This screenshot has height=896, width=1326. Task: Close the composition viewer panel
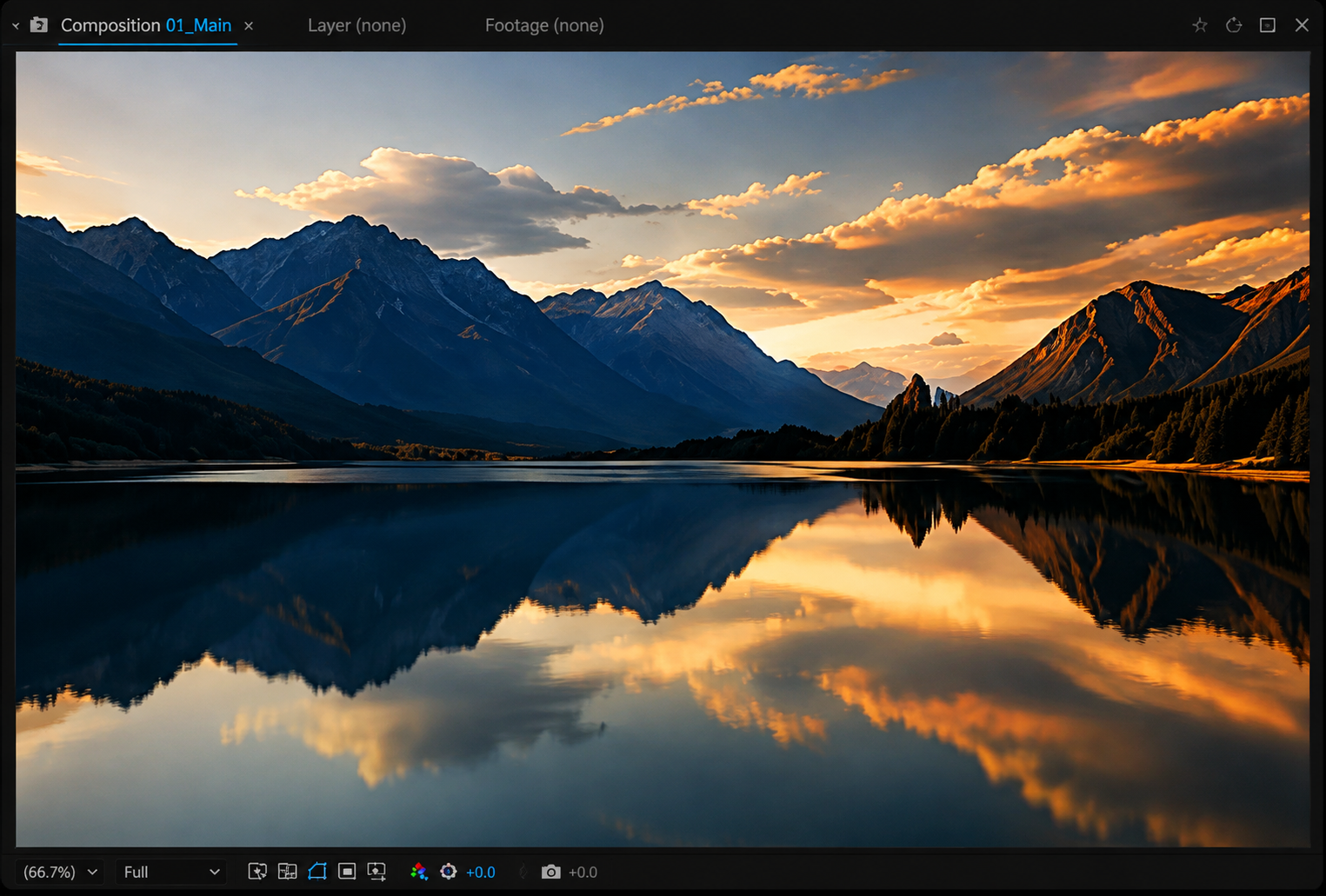1302,25
